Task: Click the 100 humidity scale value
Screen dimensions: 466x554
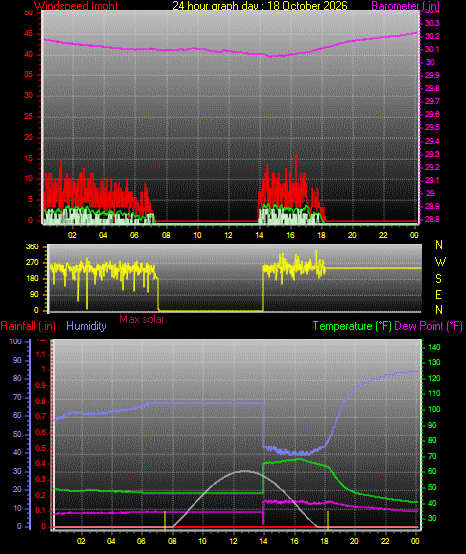Action: (16, 342)
